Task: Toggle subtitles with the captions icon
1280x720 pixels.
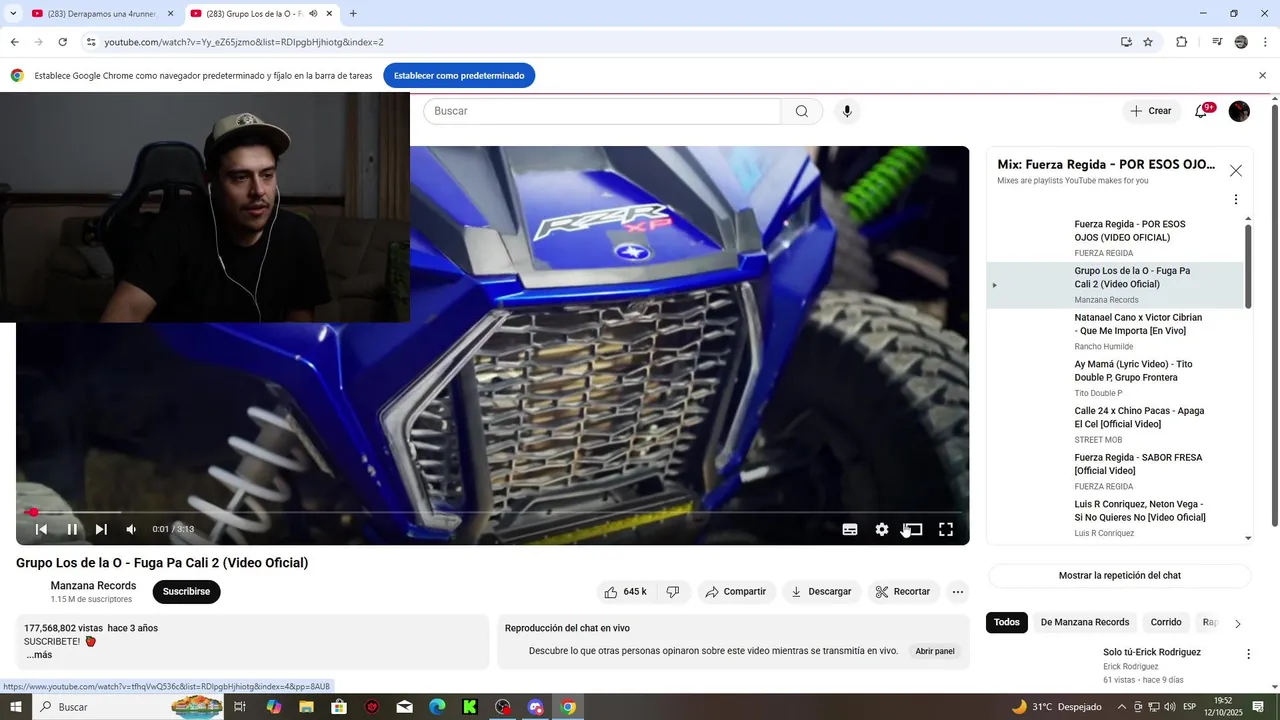Action: [850, 529]
